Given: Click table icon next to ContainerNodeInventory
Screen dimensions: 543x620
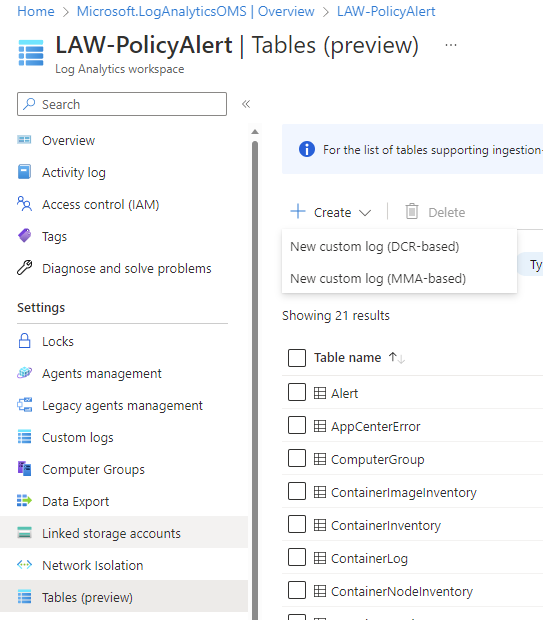Looking at the screenshot, I should (x=320, y=591).
